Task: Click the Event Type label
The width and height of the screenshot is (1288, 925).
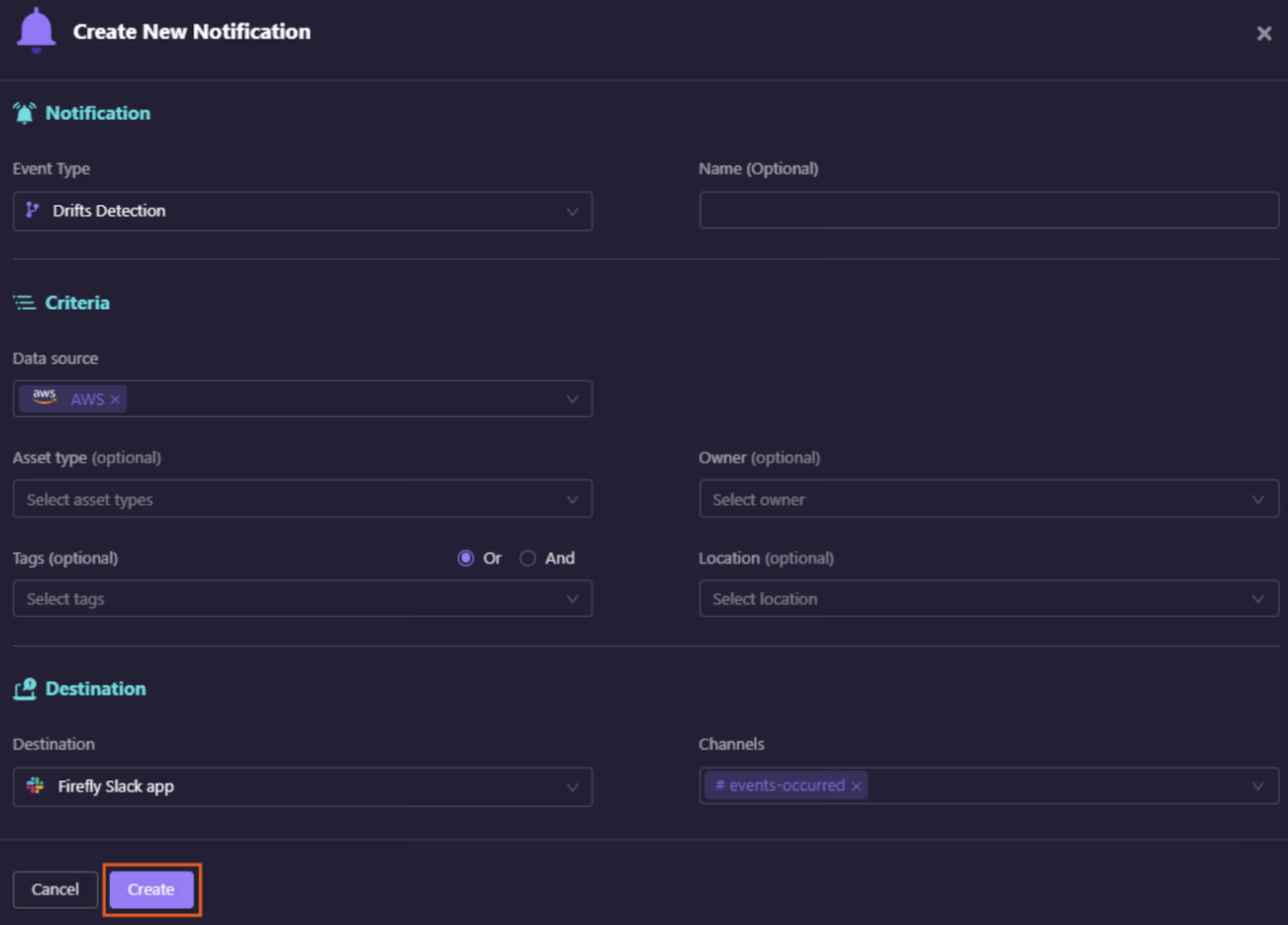Action: pyautogui.click(x=52, y=169)
